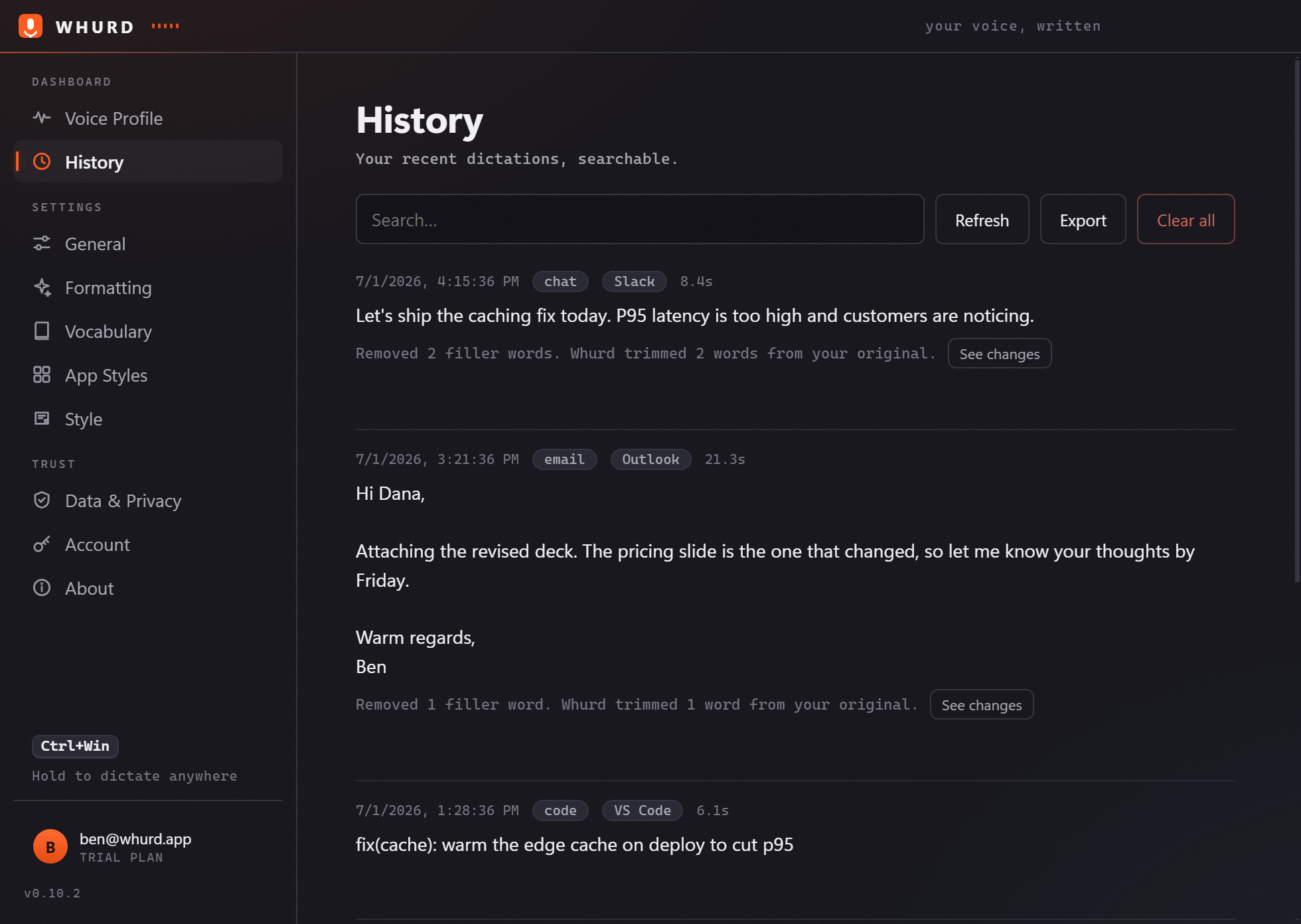Open the Vocabulary section
This screenshot has height=924, width=1301.
click(x=148, y=331)
